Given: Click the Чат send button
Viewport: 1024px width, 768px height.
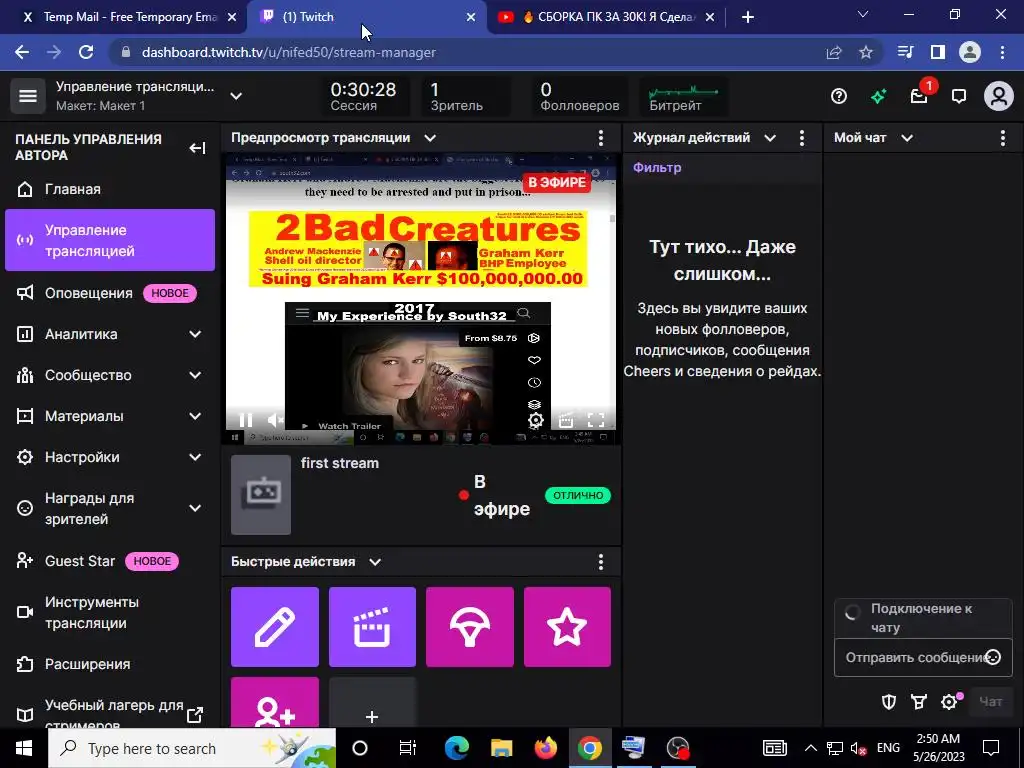Looking at the screenshot, I should [x=991, y=702].
